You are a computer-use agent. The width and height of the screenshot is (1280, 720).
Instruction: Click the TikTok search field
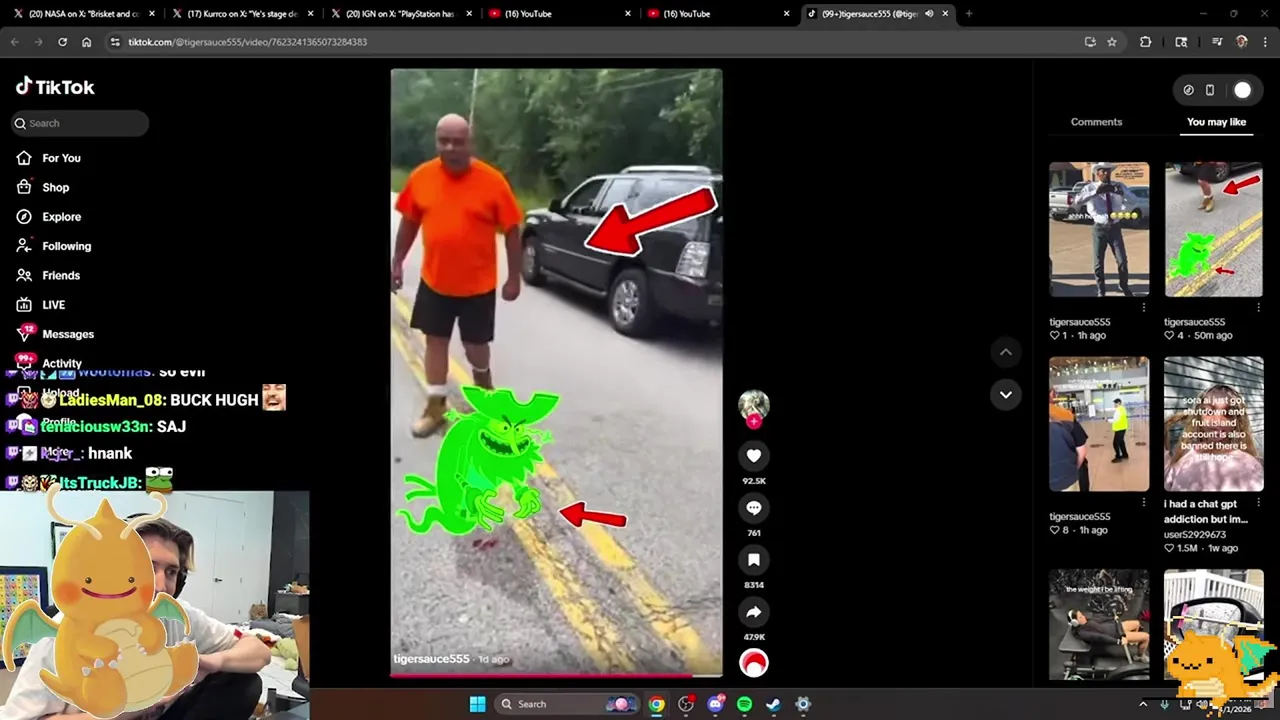tap(80, 123)
